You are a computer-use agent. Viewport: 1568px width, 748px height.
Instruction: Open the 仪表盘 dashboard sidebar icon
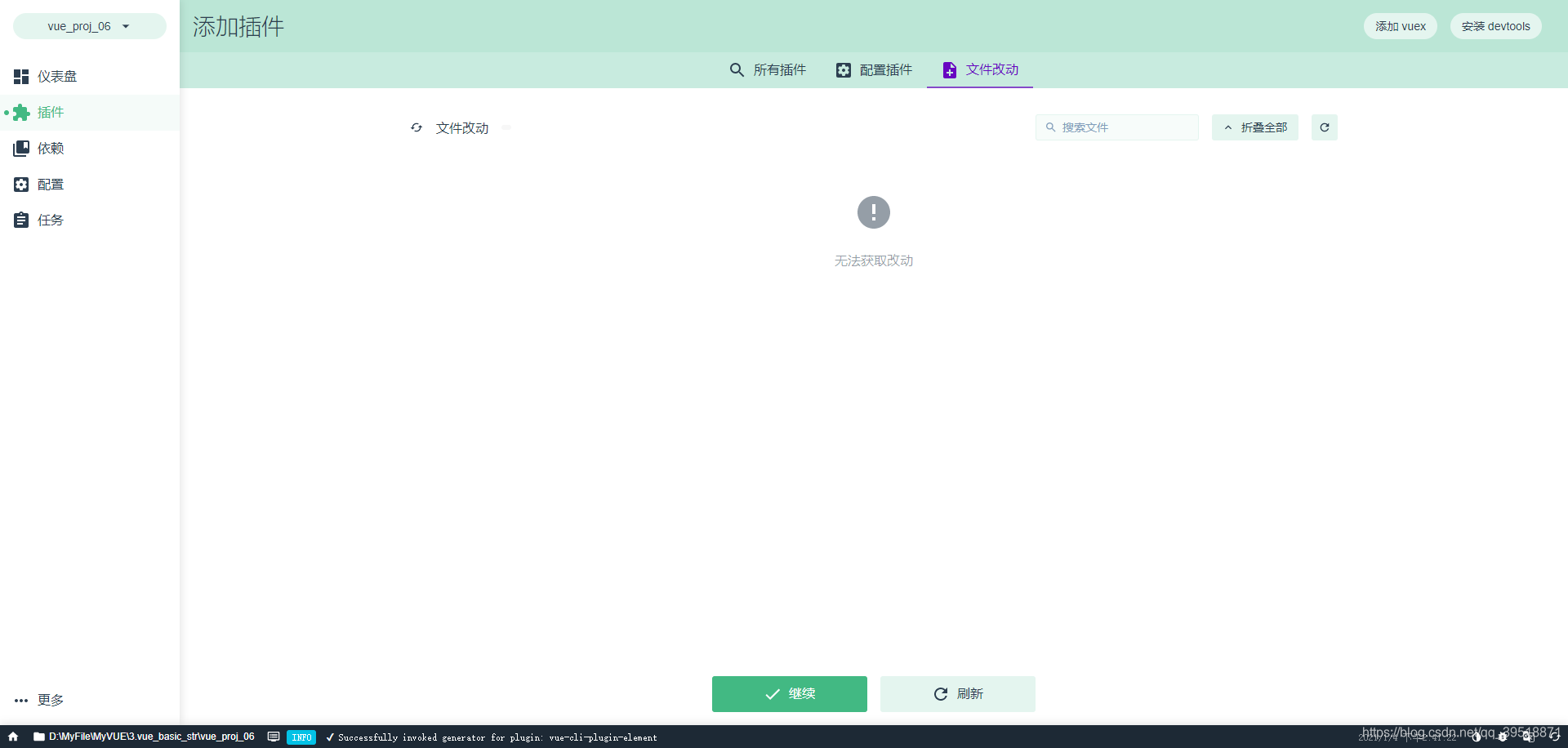click(x=20, y=76)
